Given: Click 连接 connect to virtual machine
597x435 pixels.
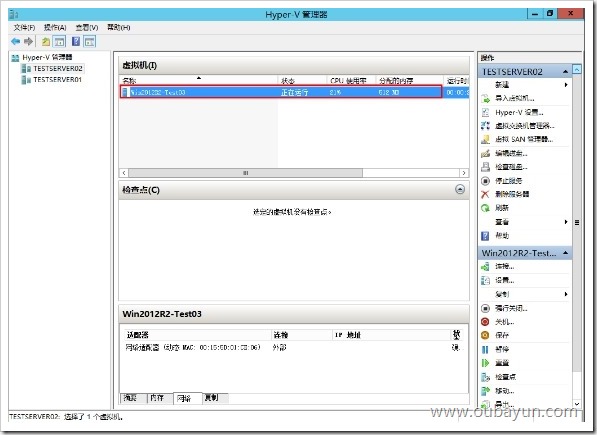Looking at the screenshot, I should click(x=504, y=266).
